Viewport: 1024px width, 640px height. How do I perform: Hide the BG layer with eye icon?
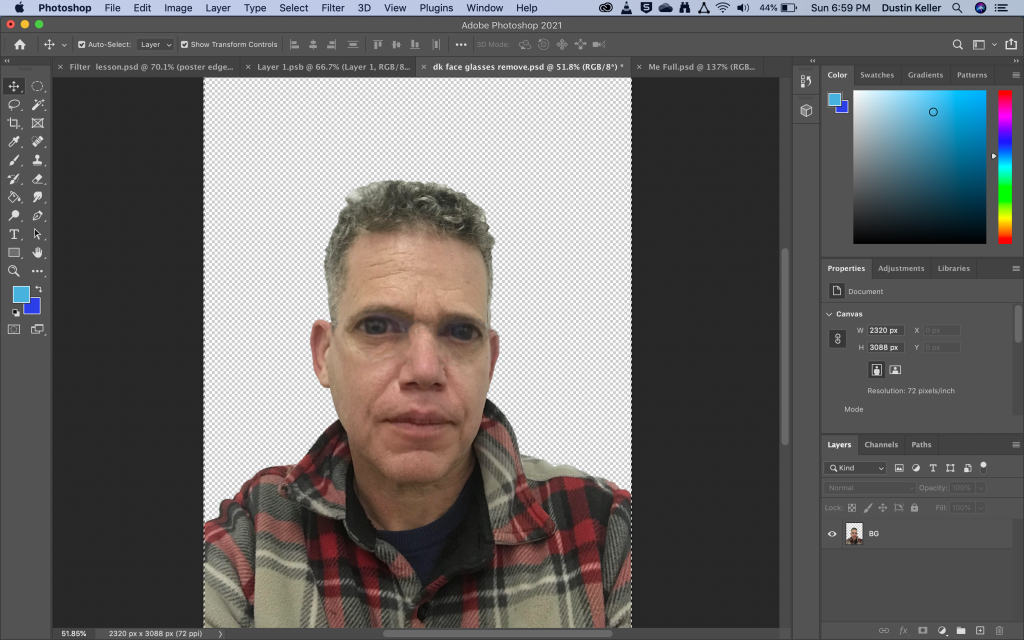(x=831, y=534)
